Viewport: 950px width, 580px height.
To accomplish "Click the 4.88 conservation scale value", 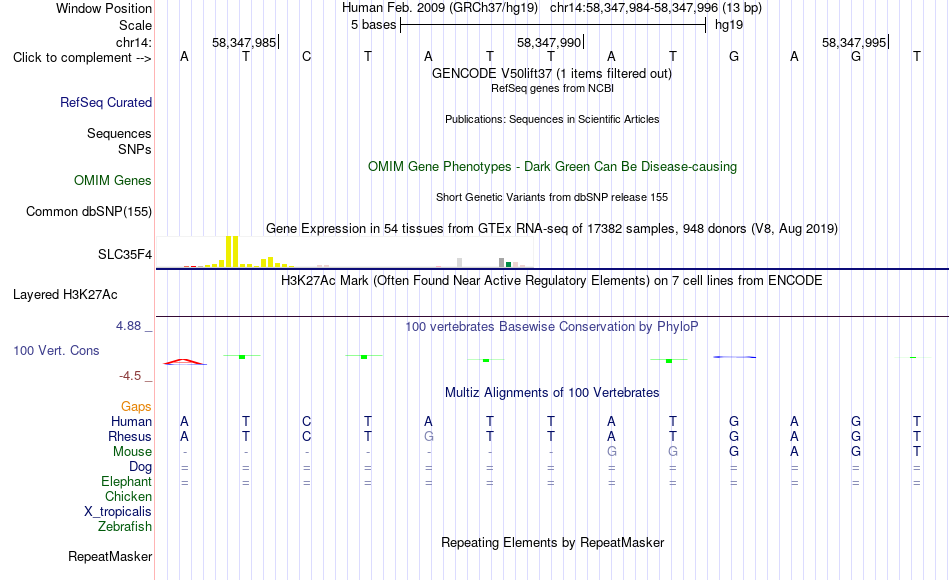I will tap(128, 326).
